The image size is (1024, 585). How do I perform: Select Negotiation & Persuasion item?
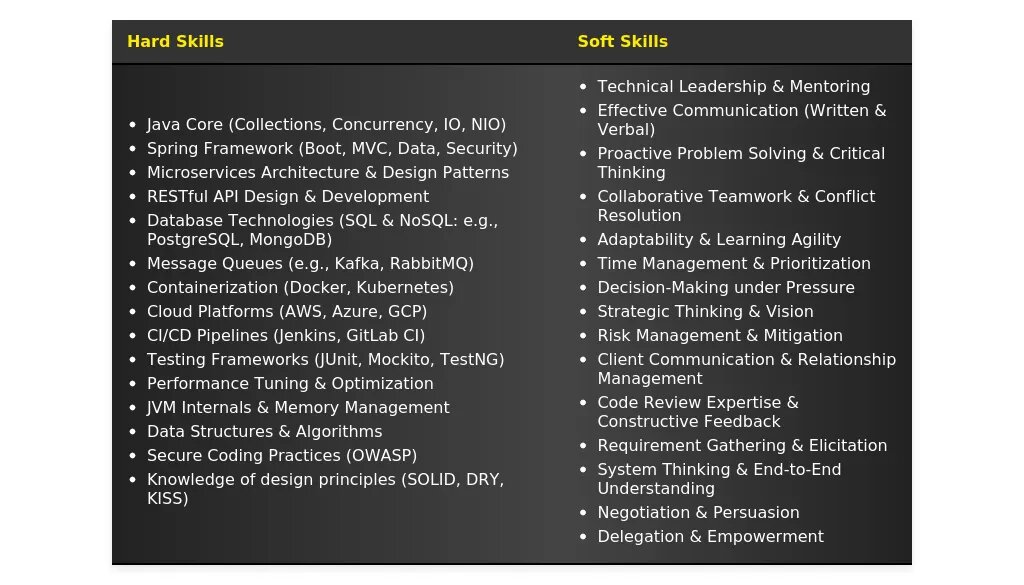(698, 513)
